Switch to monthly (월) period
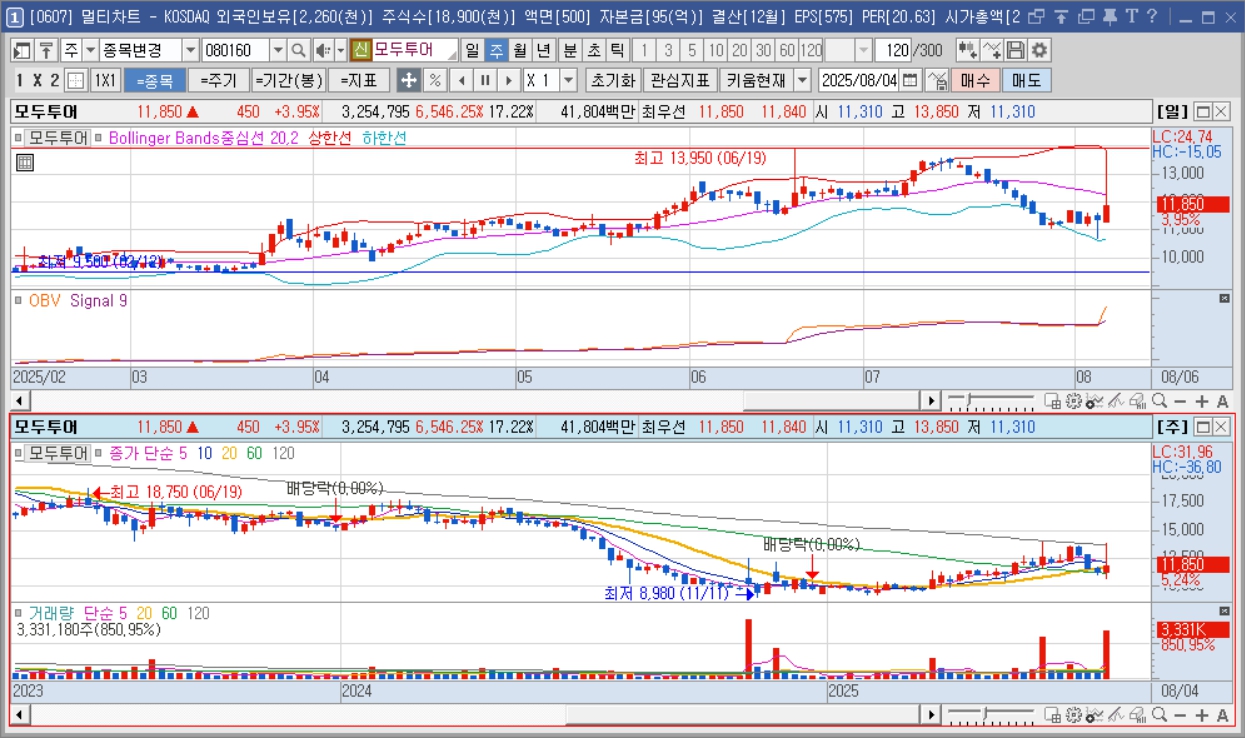This screenshot has height=738, width=1245. 520,50
